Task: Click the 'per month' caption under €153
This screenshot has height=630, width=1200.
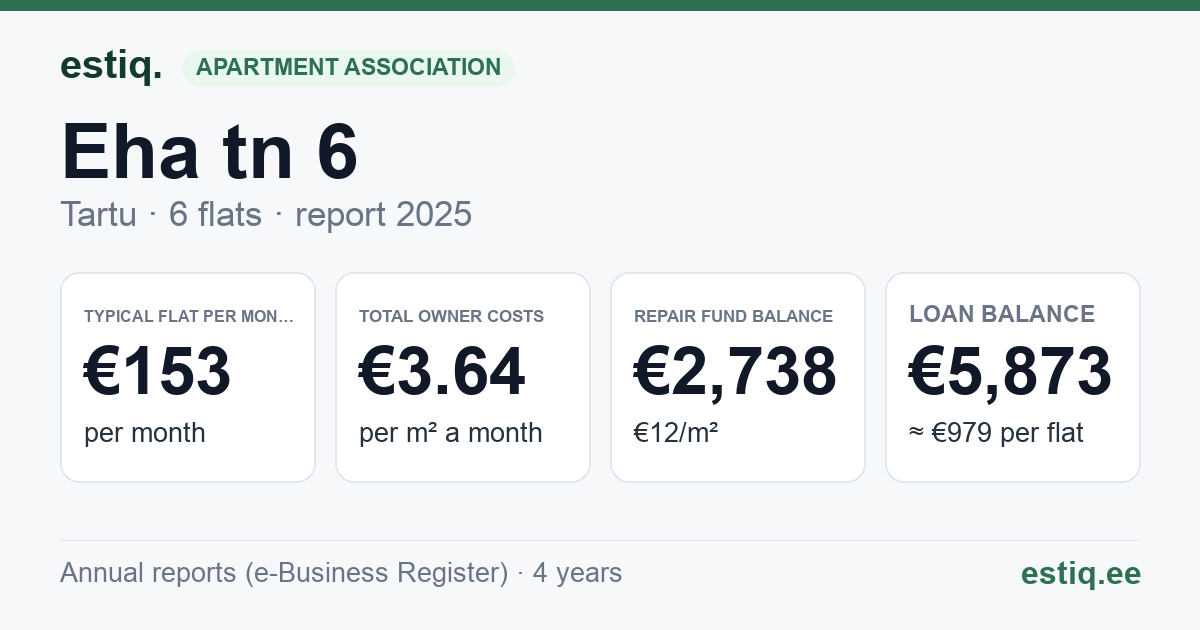Action: (x=145, y=433)
